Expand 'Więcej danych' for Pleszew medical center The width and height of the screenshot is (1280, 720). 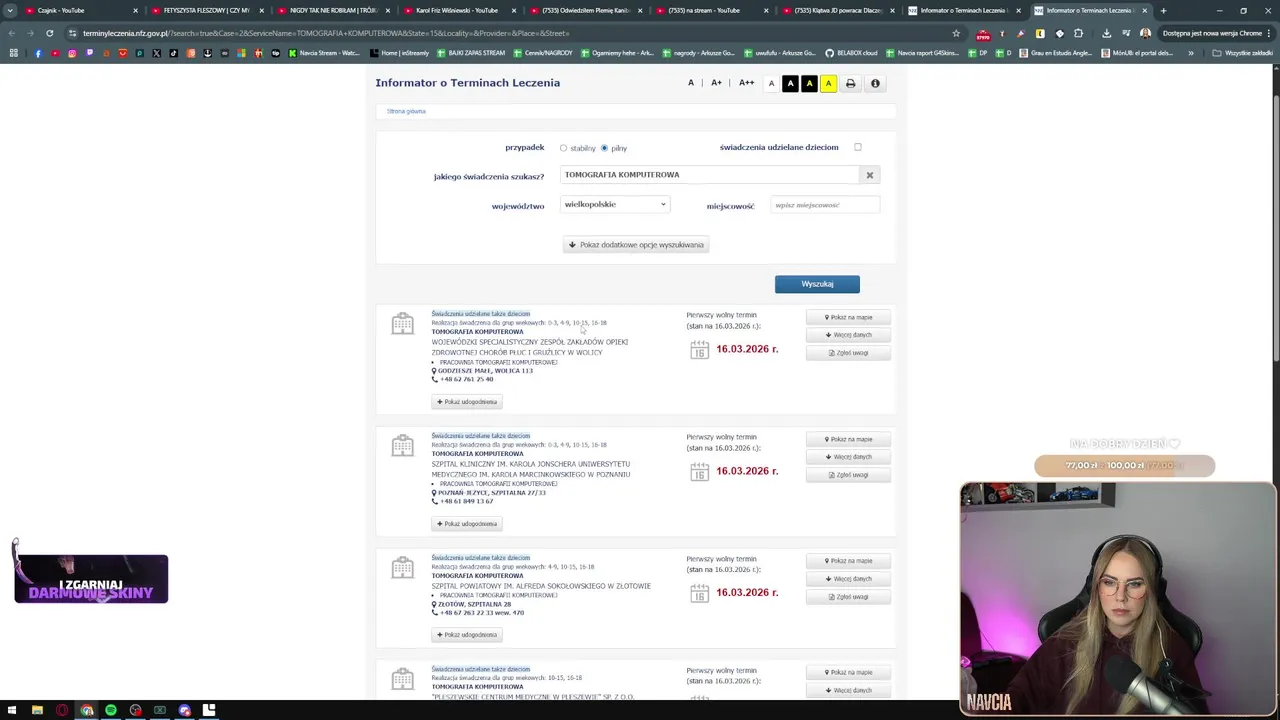[x=848, y=691]
